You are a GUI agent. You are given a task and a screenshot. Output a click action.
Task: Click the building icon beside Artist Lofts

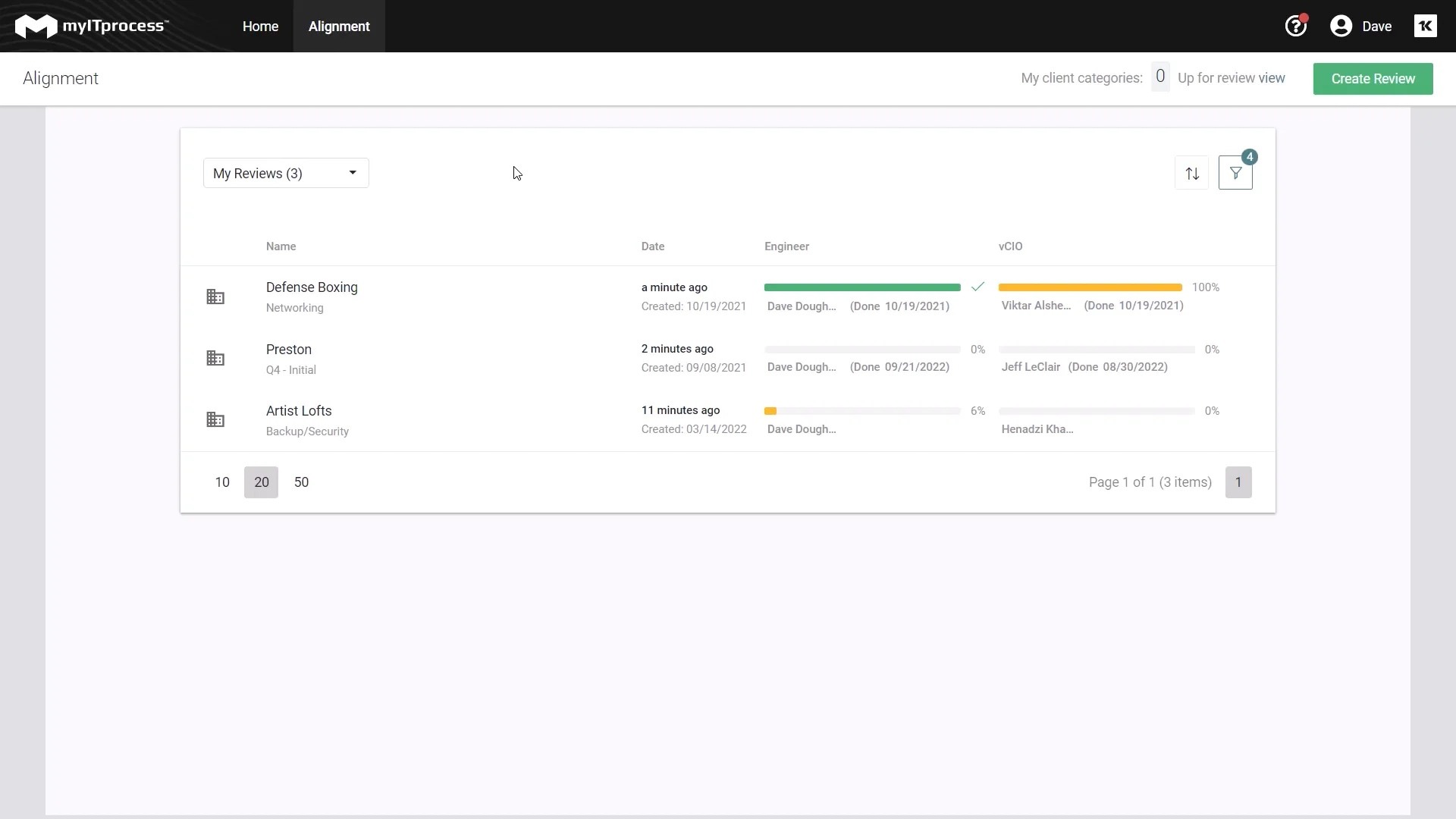[216, 419]
